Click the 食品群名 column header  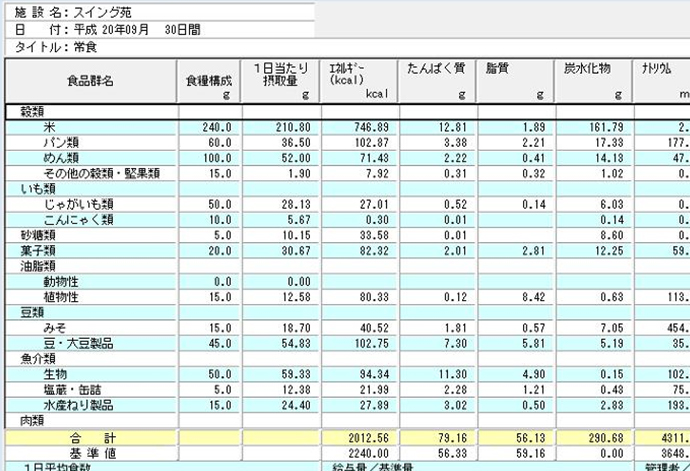pyautogui.click(x=90, y=81)
